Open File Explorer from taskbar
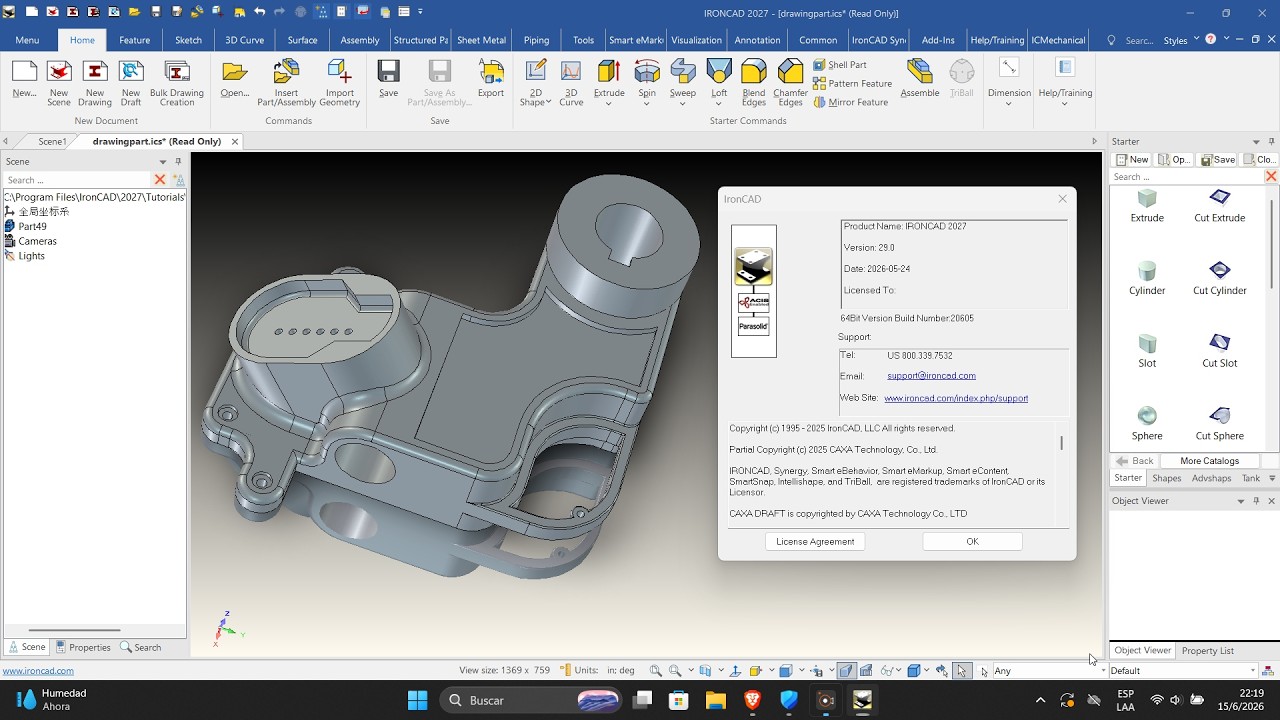Image resolution: width=1280 pixels, height=720 pixels. (715, 700)
